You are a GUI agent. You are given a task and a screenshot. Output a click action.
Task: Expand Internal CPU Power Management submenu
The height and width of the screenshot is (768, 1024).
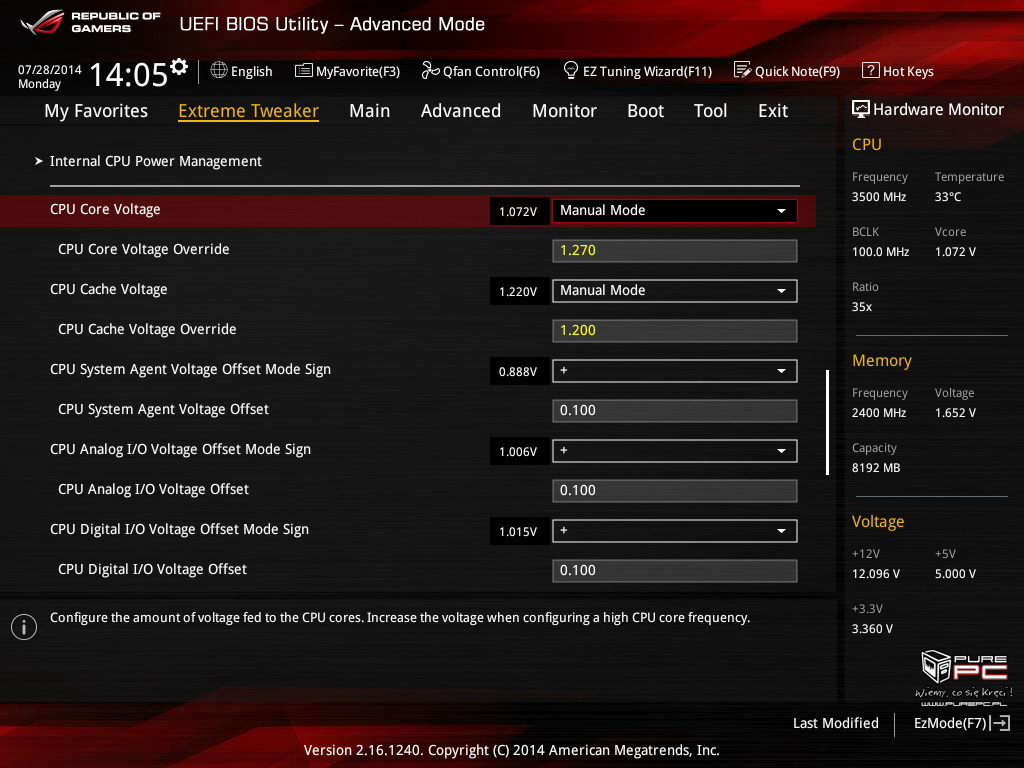pos(155,161)
